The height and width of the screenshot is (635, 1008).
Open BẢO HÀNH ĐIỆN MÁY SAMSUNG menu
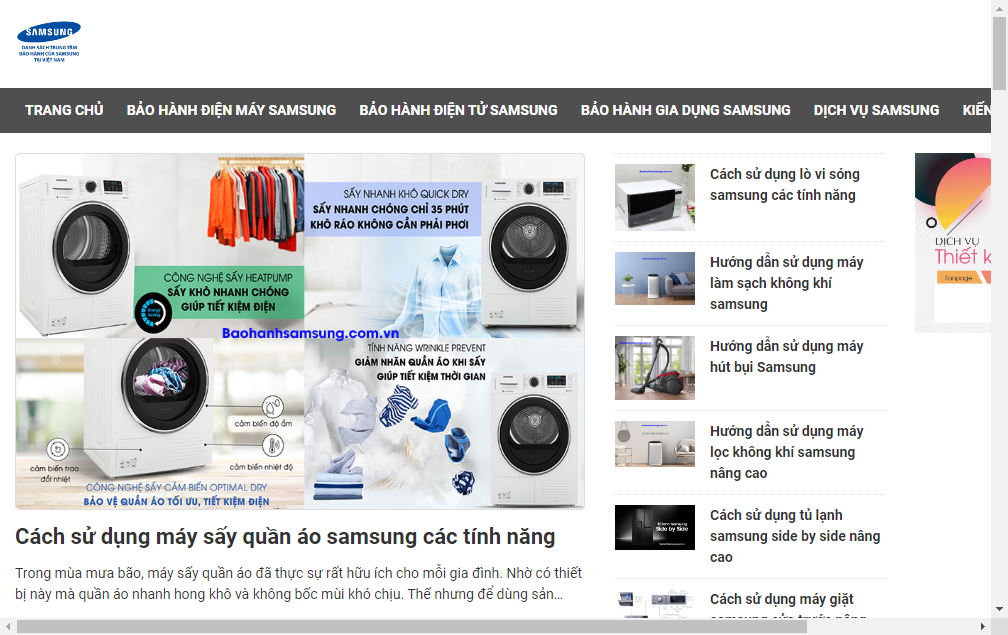(x=231, y=111)
